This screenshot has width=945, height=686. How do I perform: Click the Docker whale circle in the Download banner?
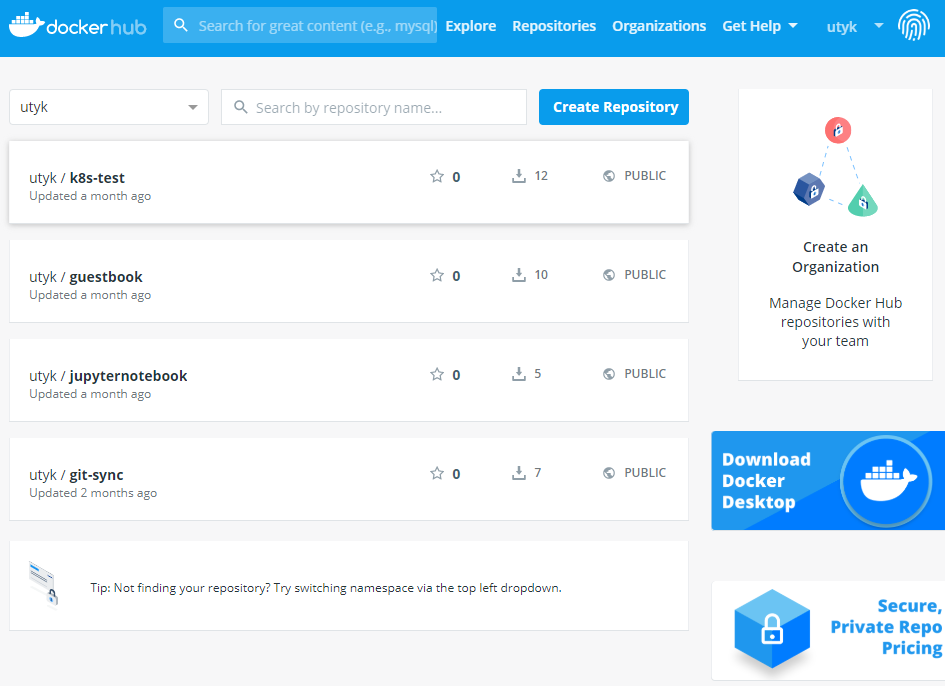coord(886,480)
